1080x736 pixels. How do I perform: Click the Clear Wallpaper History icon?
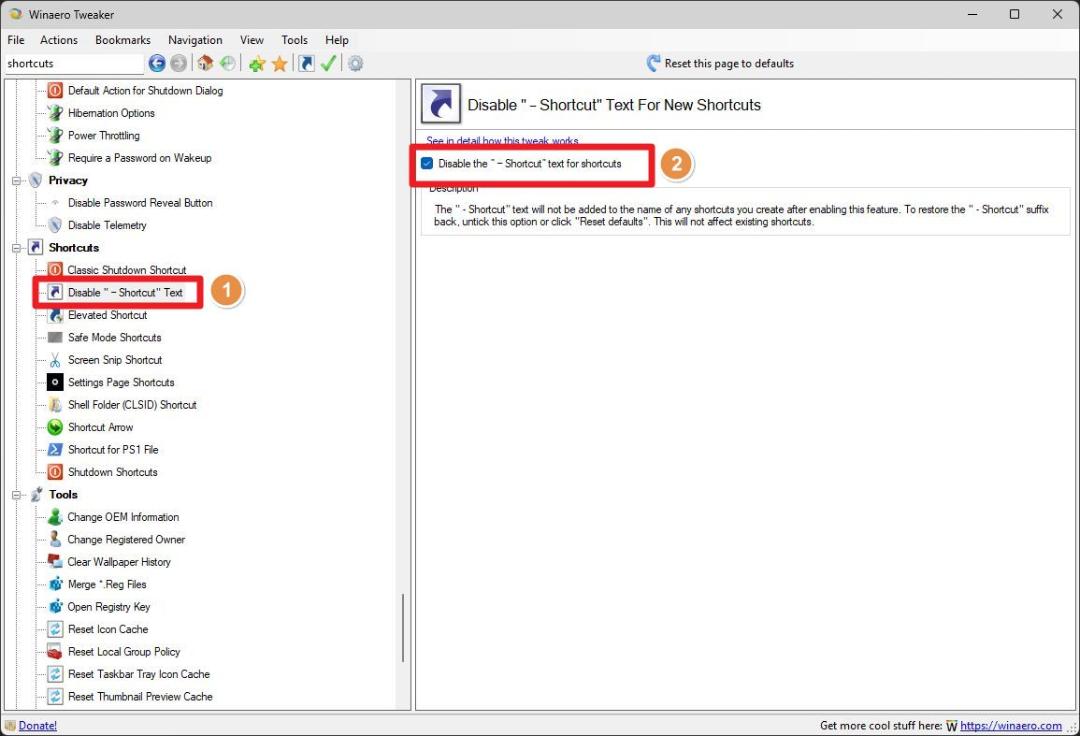click(x=55, y=562)
